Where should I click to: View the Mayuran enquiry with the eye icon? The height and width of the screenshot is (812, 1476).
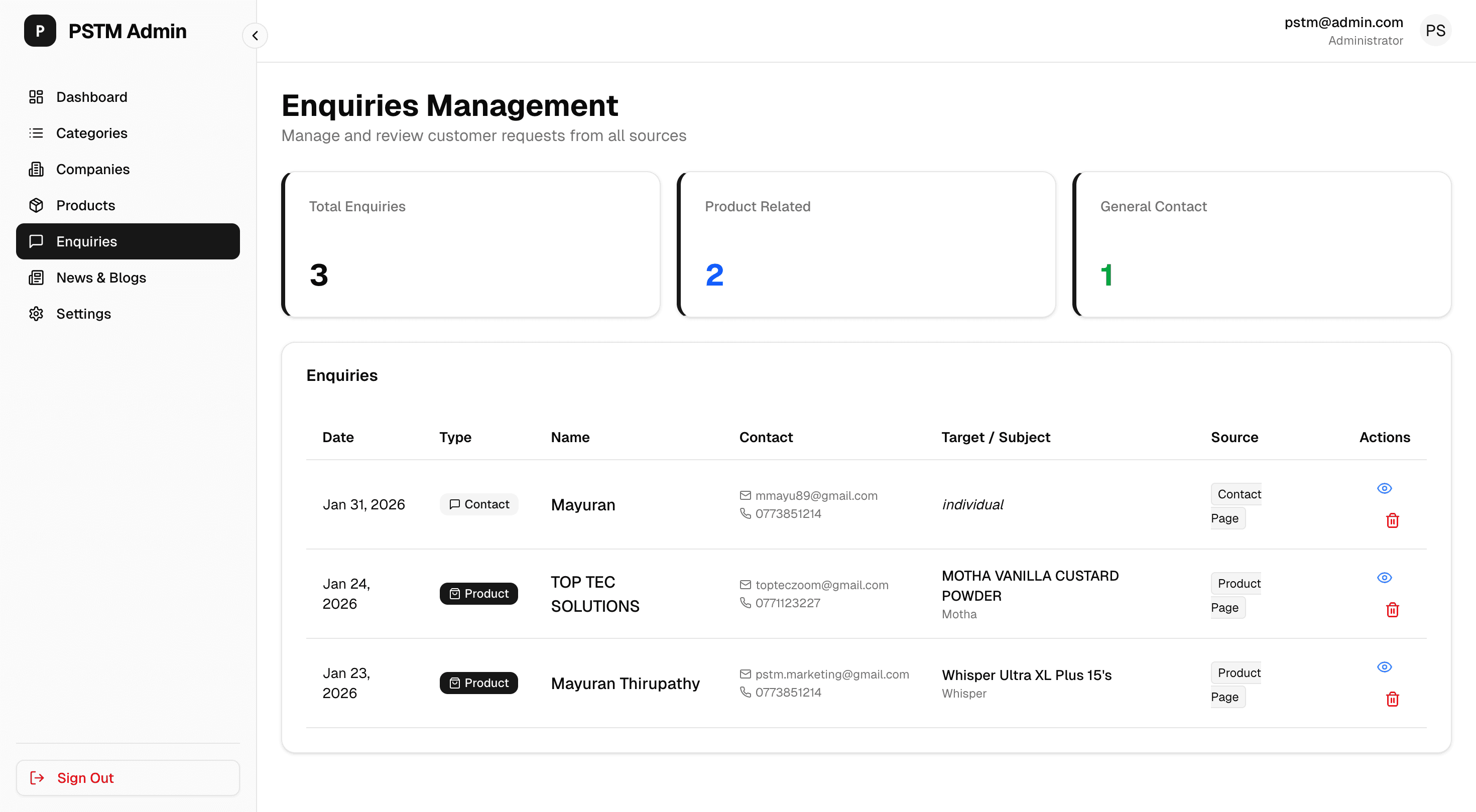1384,488
